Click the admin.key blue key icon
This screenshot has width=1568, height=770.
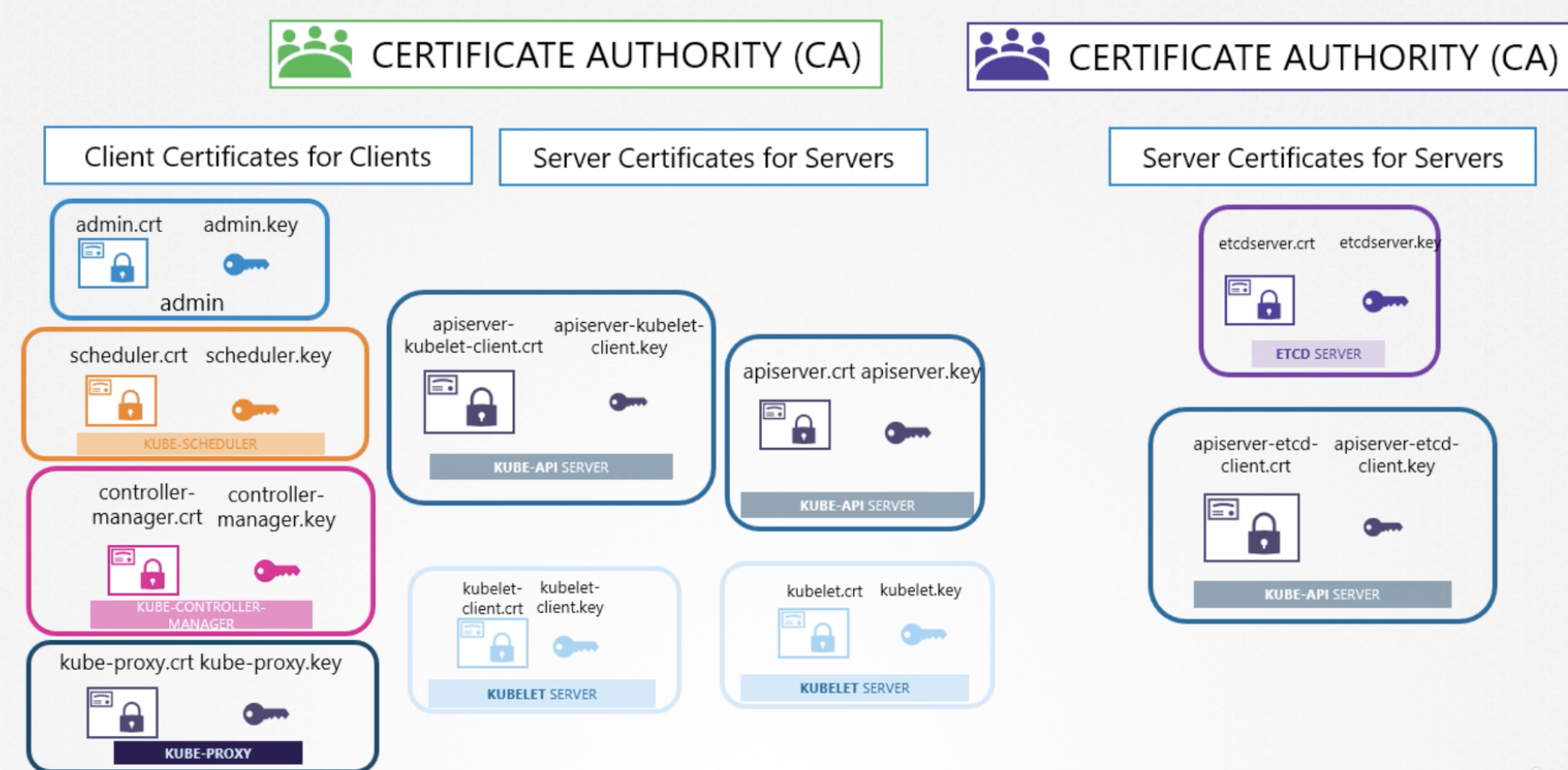[x=246, y=264]
